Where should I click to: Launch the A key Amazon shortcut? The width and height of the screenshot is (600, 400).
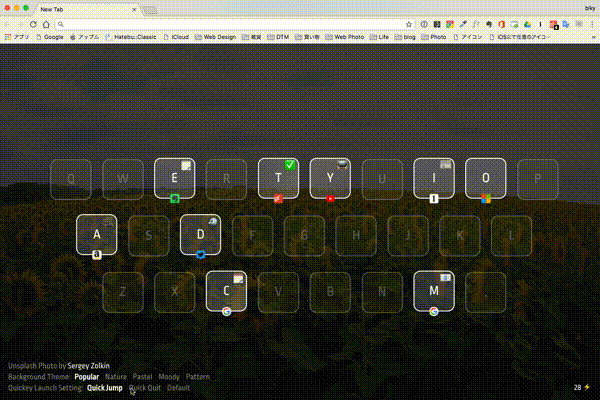tap(96, 234)
